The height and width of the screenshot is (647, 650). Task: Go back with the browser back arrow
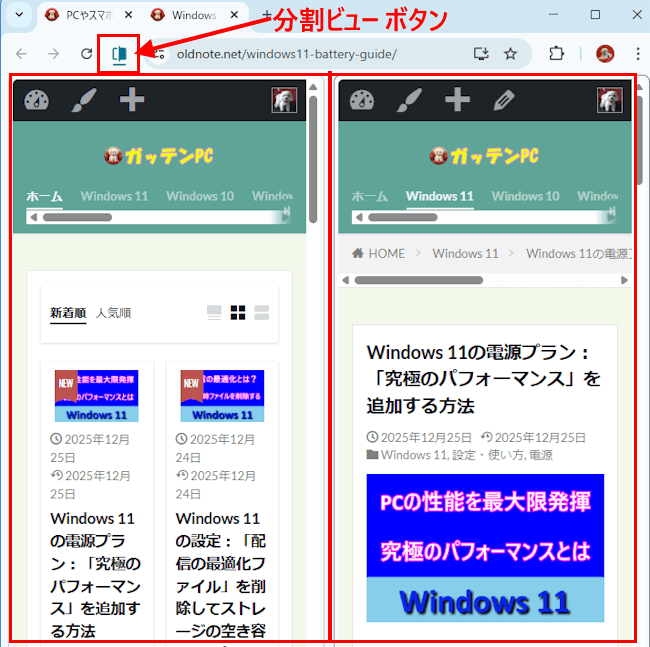click(21, 54)
